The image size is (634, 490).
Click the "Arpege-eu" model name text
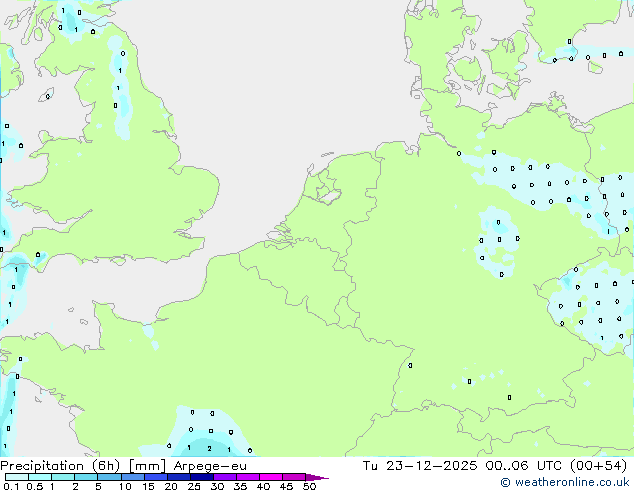(x=210, y=466)
